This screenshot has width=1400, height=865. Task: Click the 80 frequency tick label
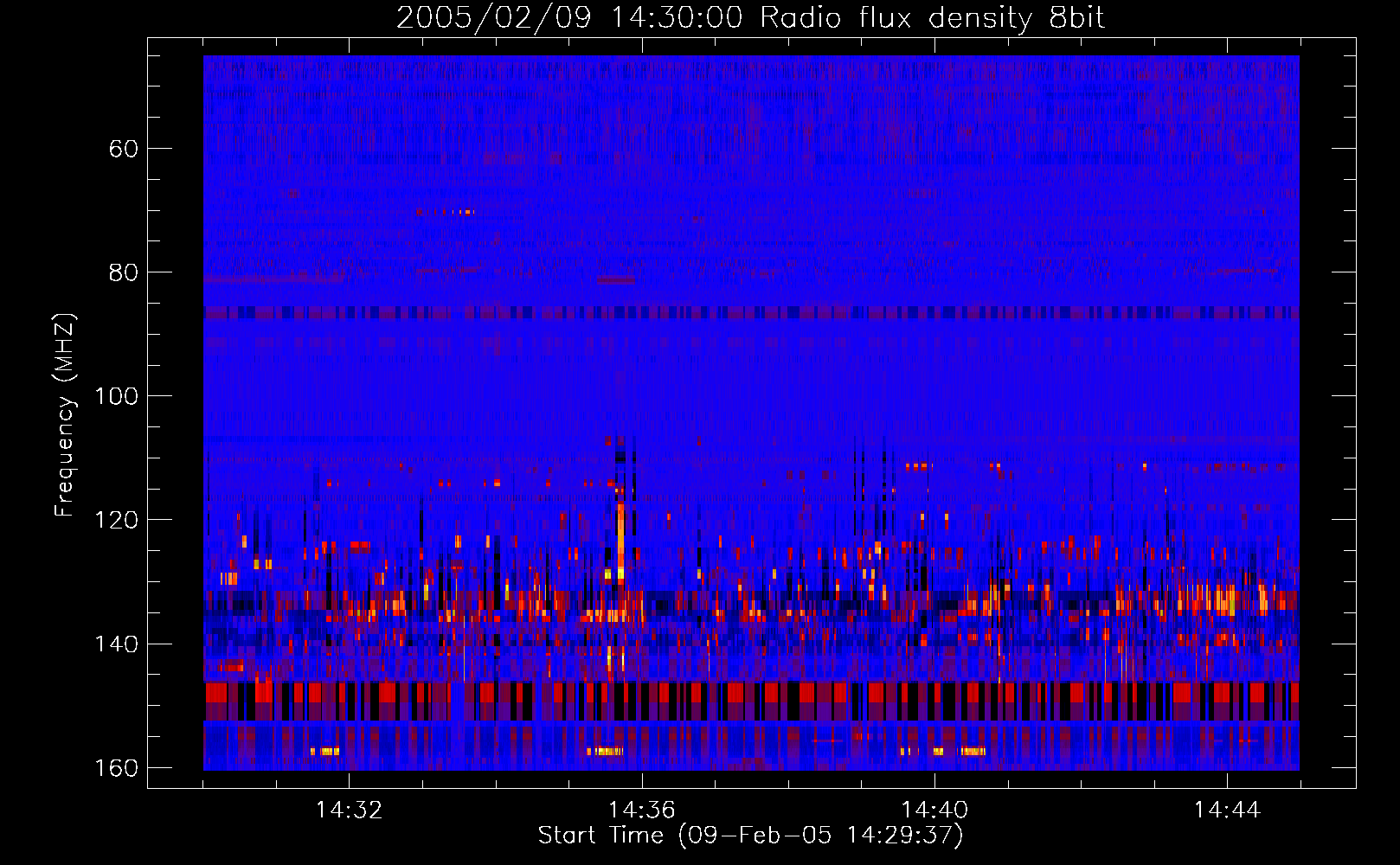(x=123, y=272)
